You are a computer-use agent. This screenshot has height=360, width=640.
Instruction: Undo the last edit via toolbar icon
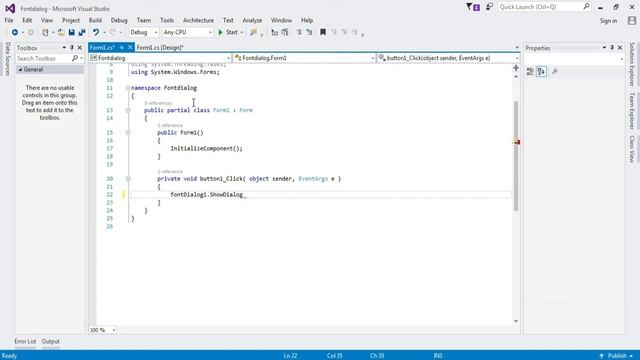(96, 32)
